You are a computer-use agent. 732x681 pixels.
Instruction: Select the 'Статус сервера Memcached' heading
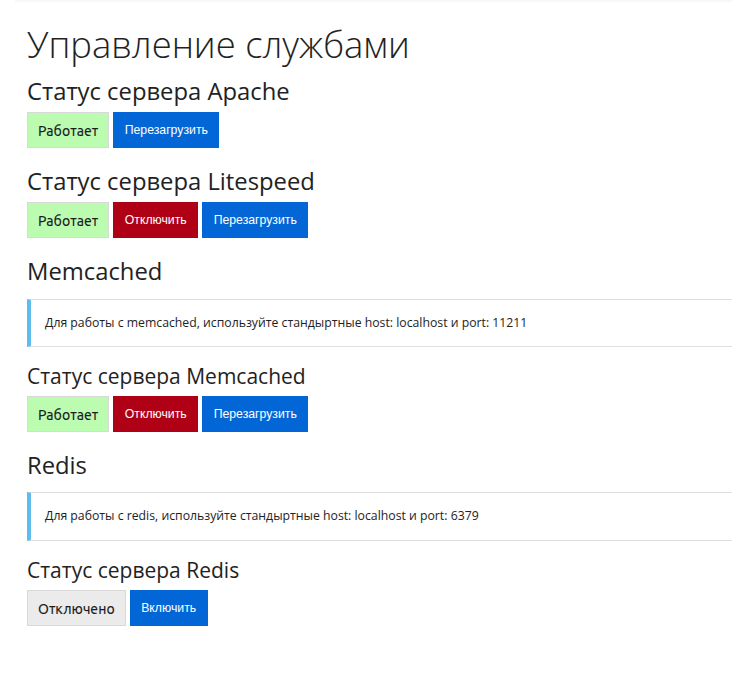(166, 376)
